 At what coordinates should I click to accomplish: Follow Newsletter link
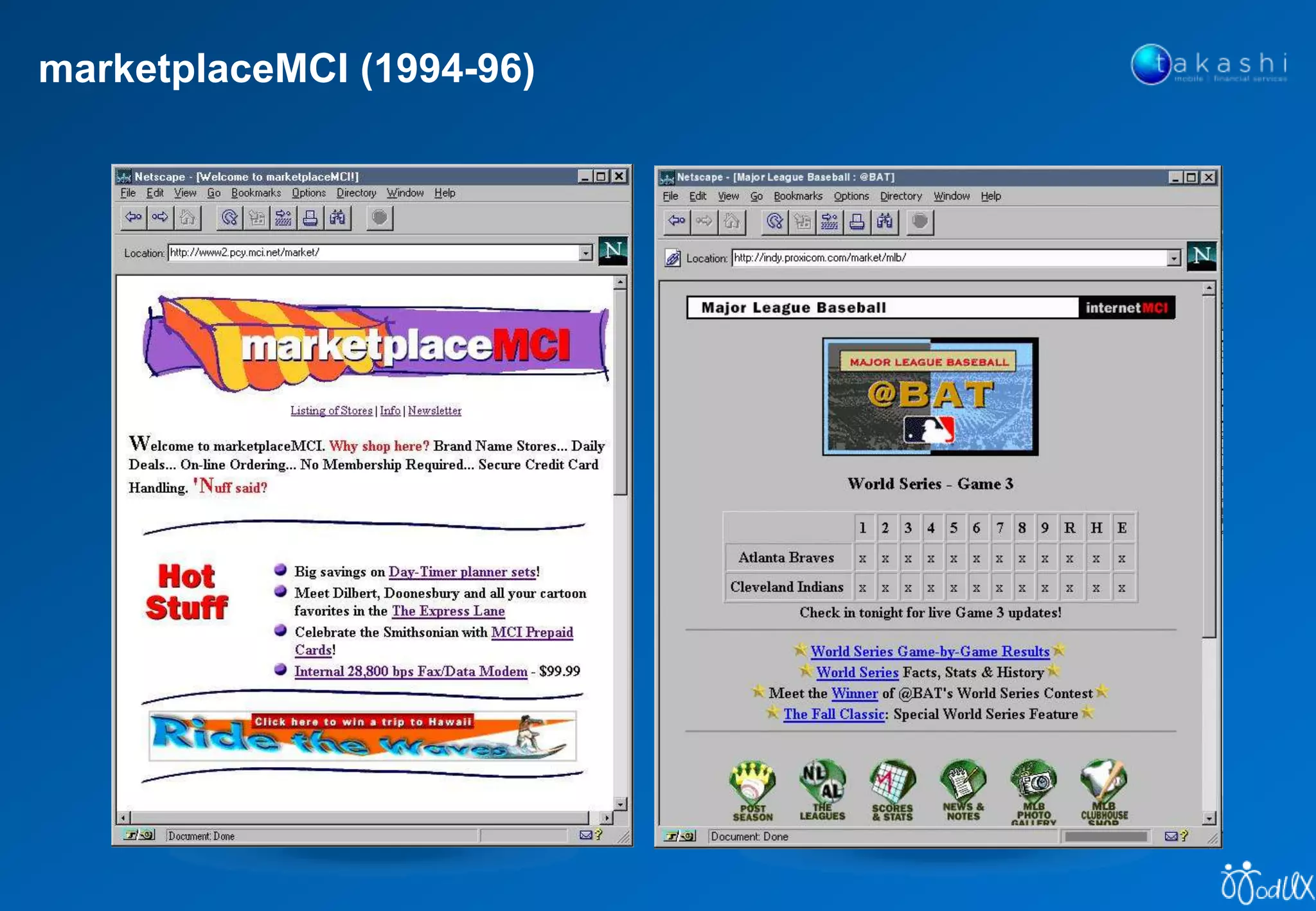point(434,411)
